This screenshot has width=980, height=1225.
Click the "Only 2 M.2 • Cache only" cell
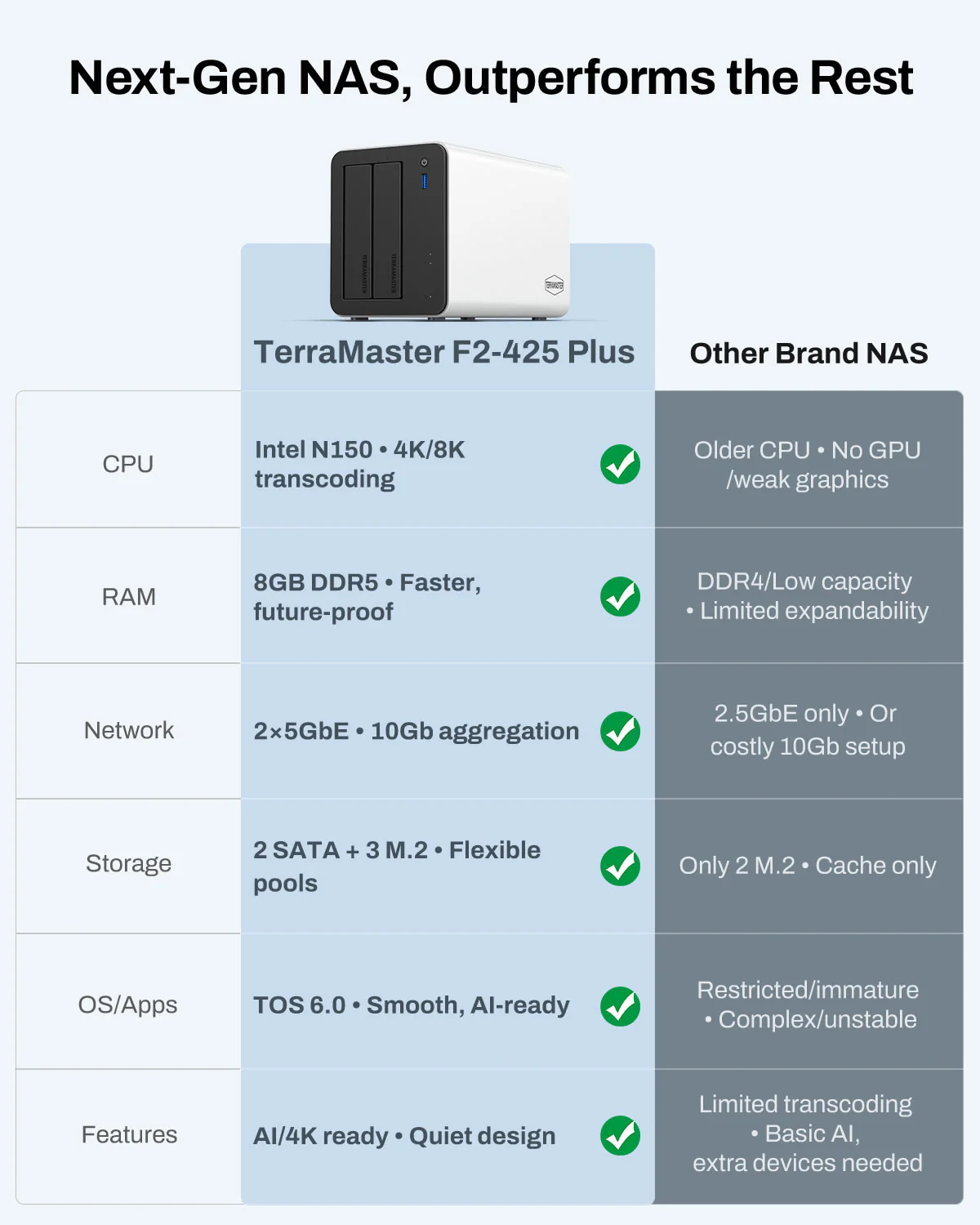coord(808,866)
